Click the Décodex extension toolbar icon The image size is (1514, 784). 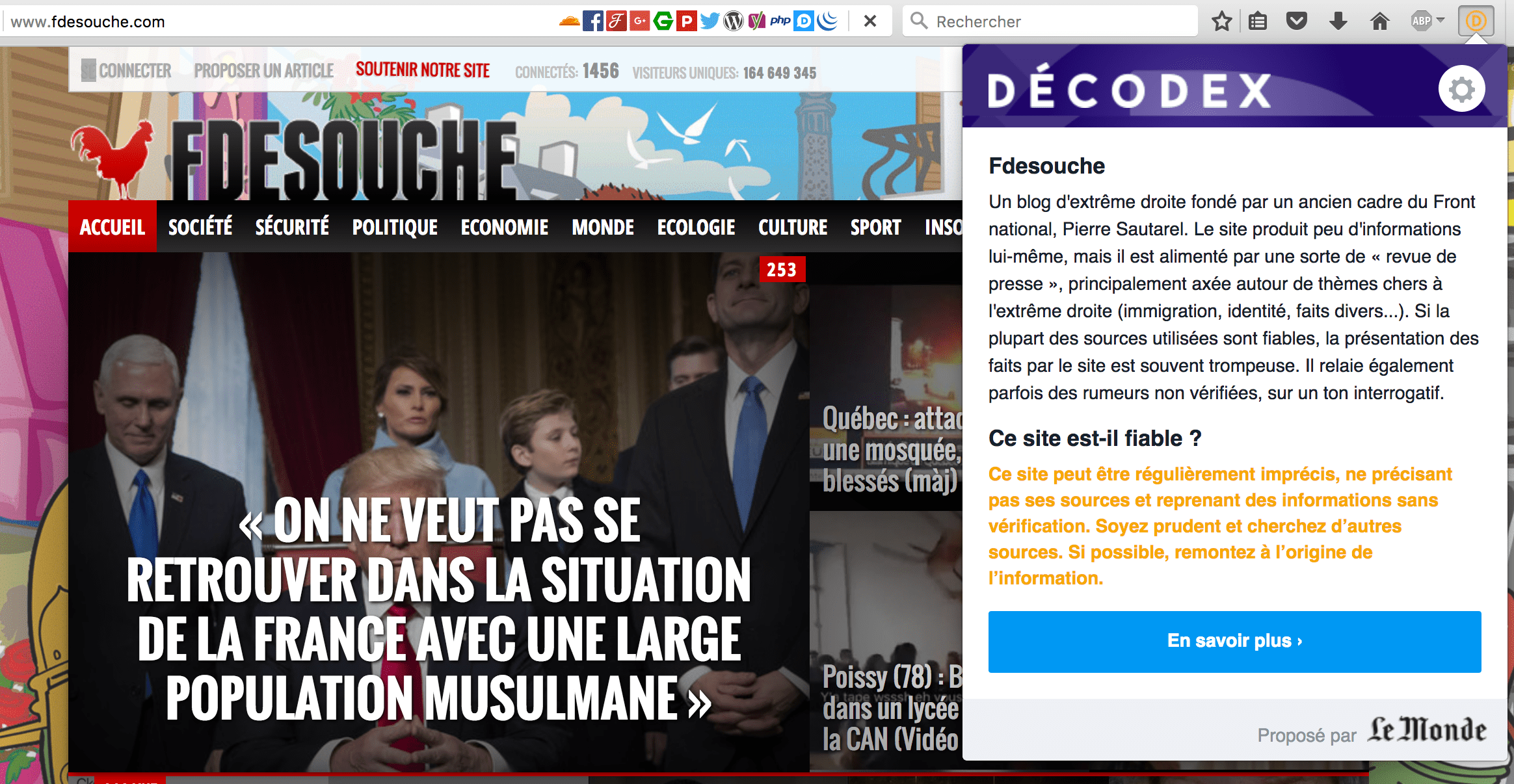click(x=1476, y=21)
